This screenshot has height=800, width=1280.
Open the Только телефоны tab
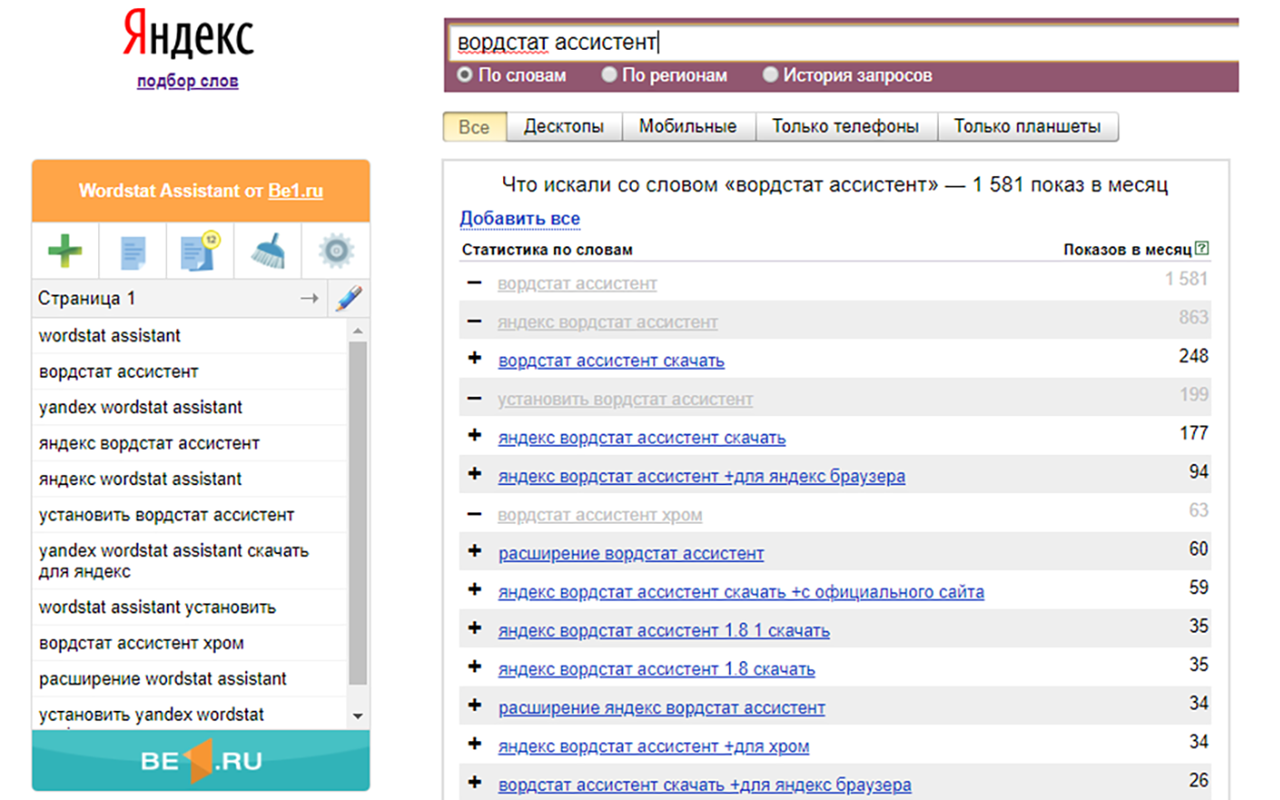point(846,126)
